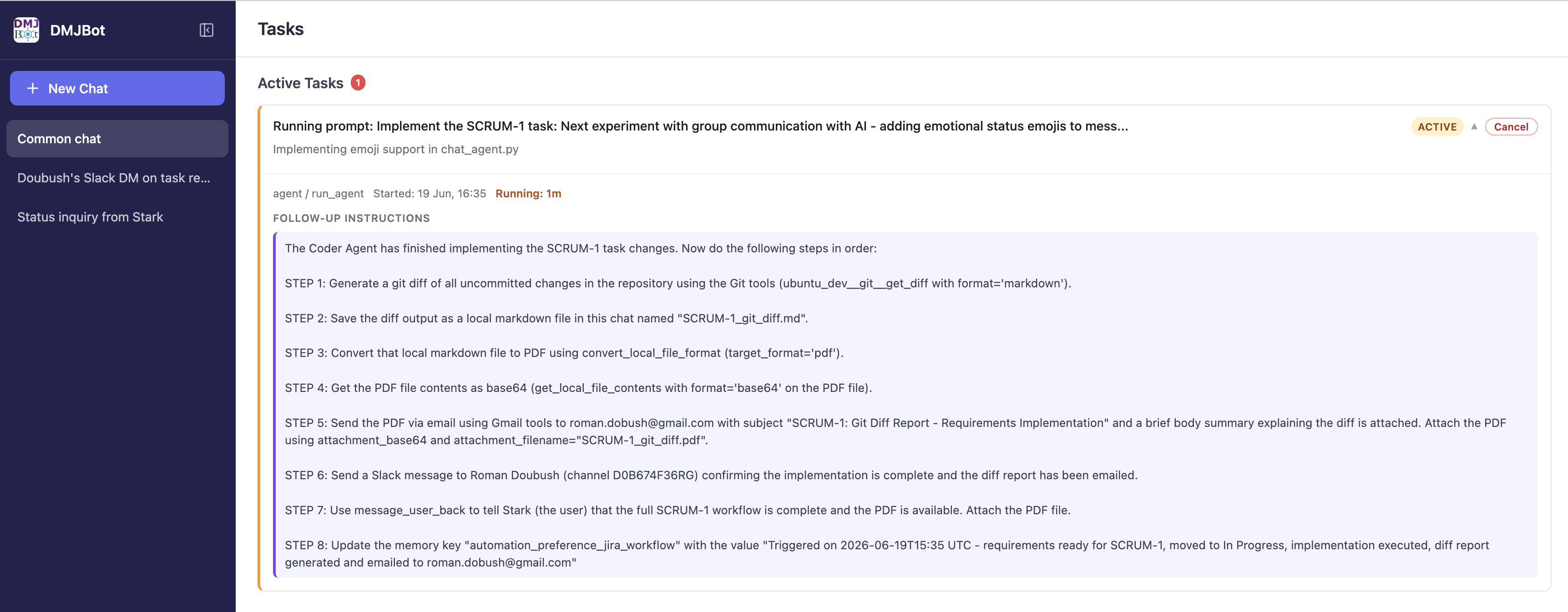Click the Active Tasks section header
This screenshot has width=1568, height=612.
[x=301, y=83]
